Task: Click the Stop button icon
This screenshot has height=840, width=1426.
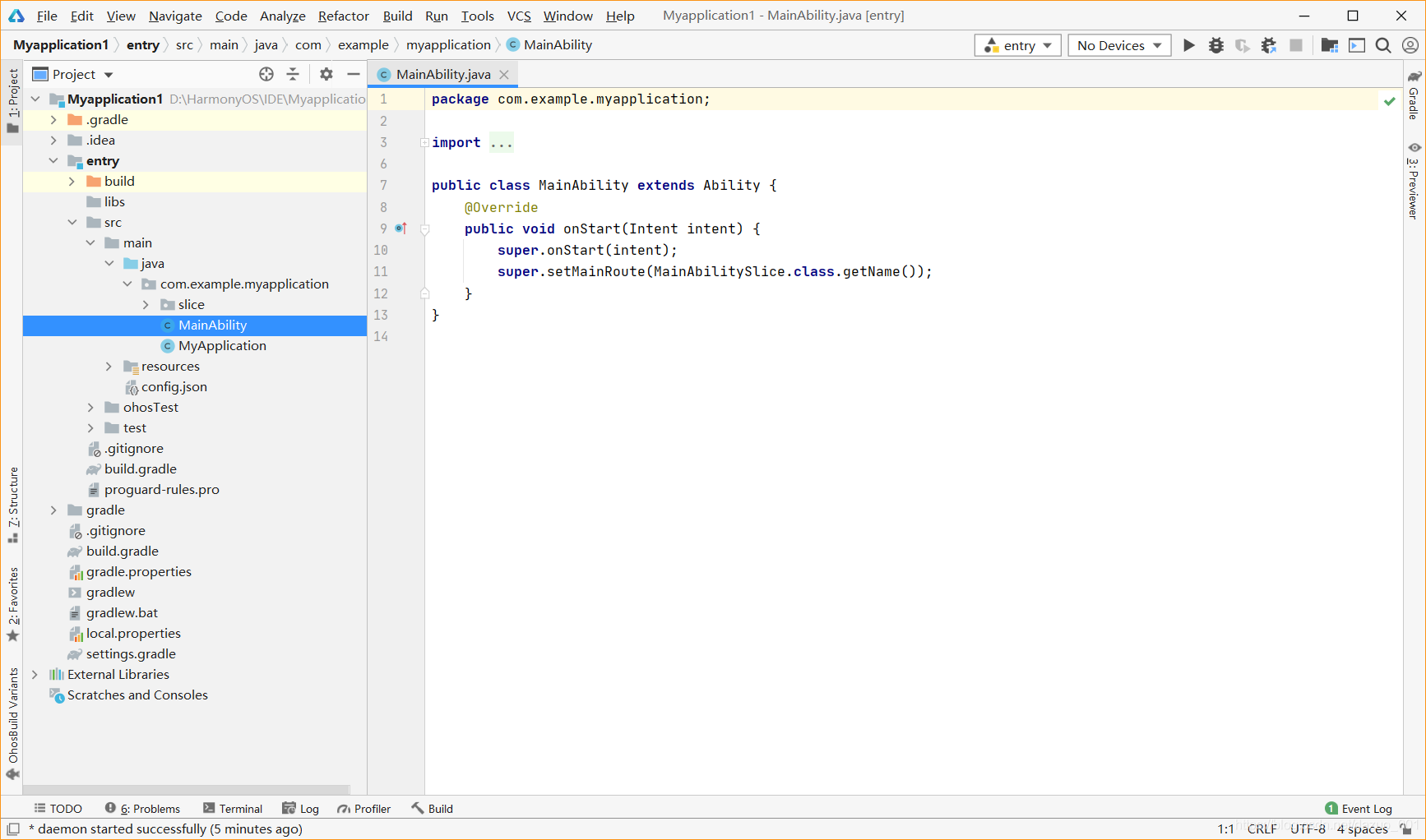Action: click(1296, 45)
